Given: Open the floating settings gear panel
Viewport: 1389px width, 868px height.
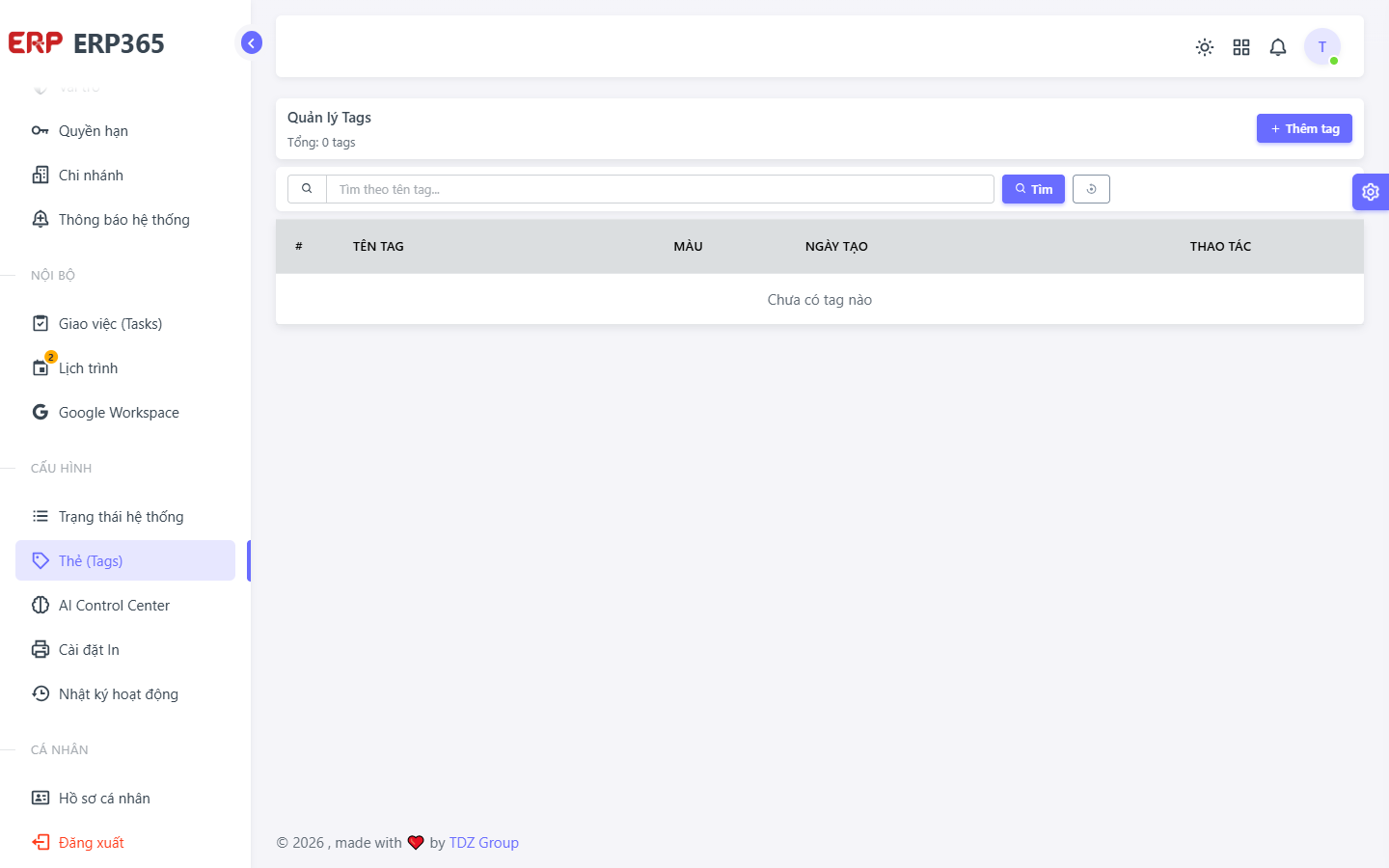Looking at the screenshot, I should (1371, 192).
